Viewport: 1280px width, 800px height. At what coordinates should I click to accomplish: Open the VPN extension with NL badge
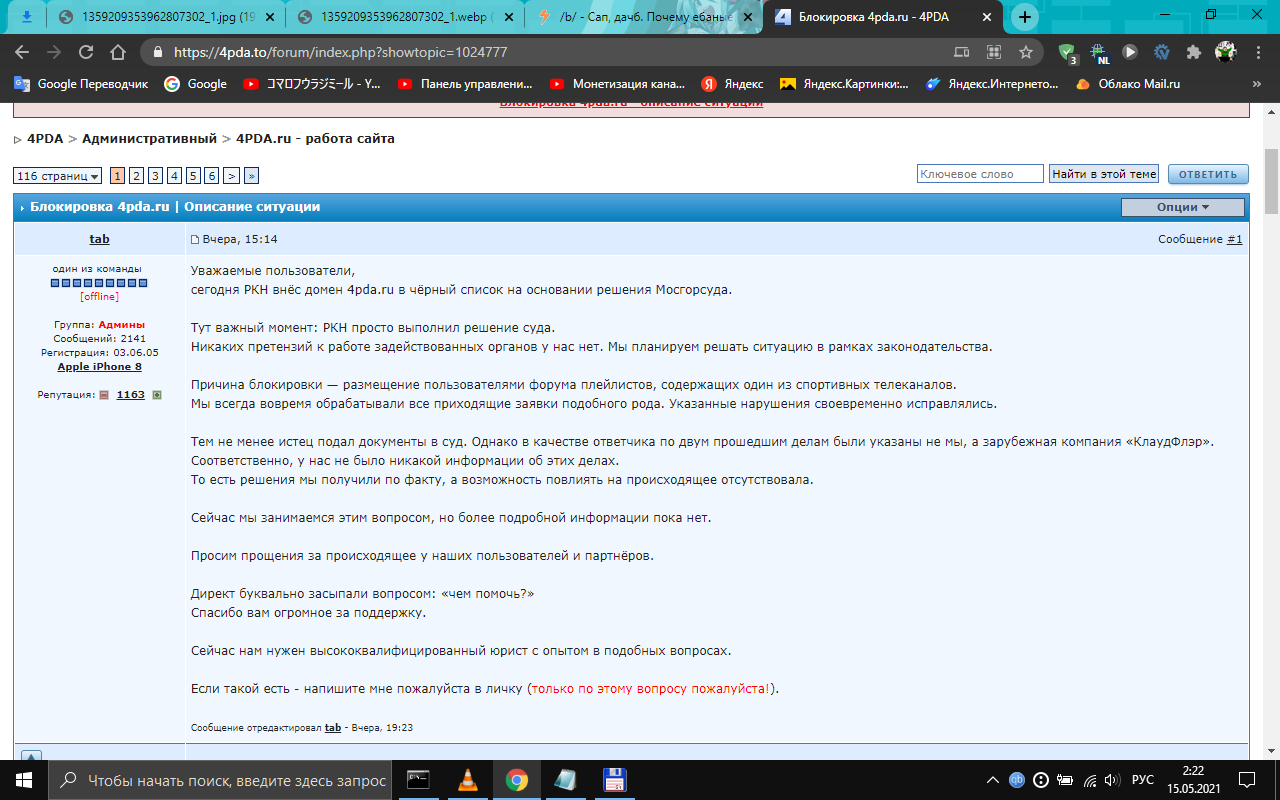click(x=1099, y=53)
